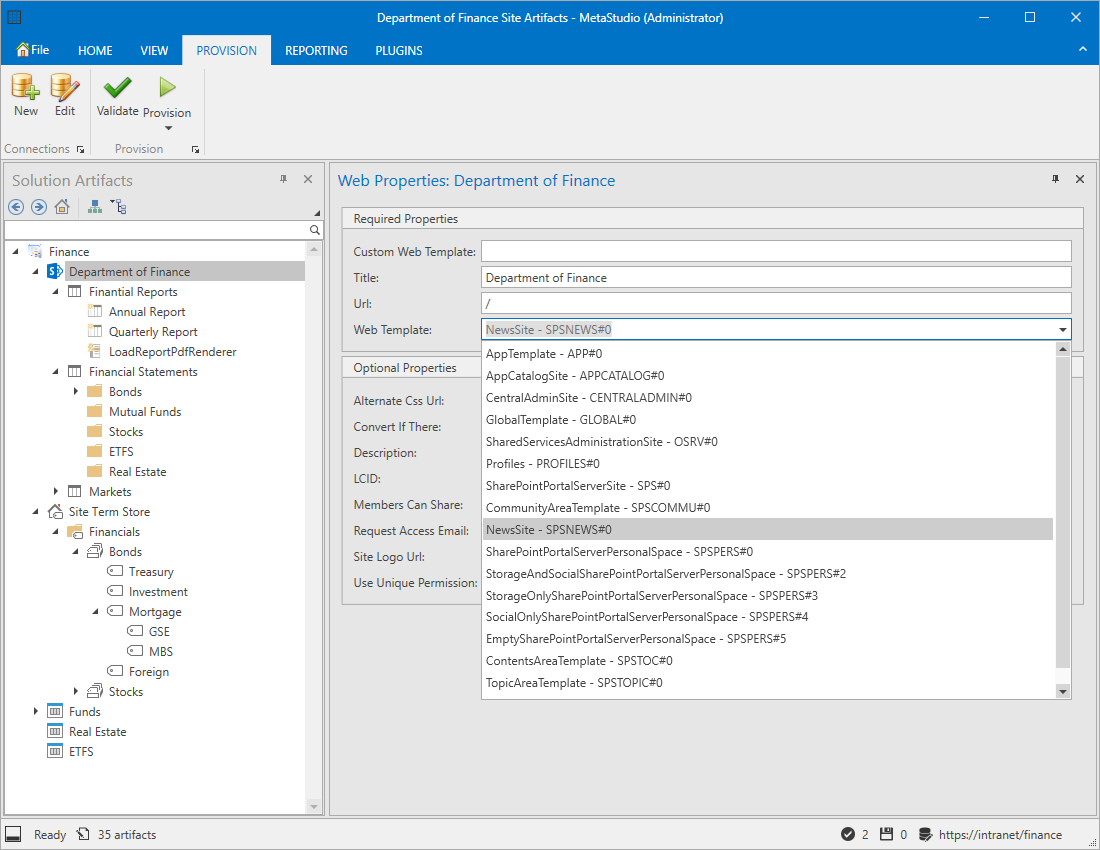Choose GlobalTemplate - GLOBAL#0 from list
This screenshot has width=1100, height=850.
pyautogui.click(x=560, y=420)
